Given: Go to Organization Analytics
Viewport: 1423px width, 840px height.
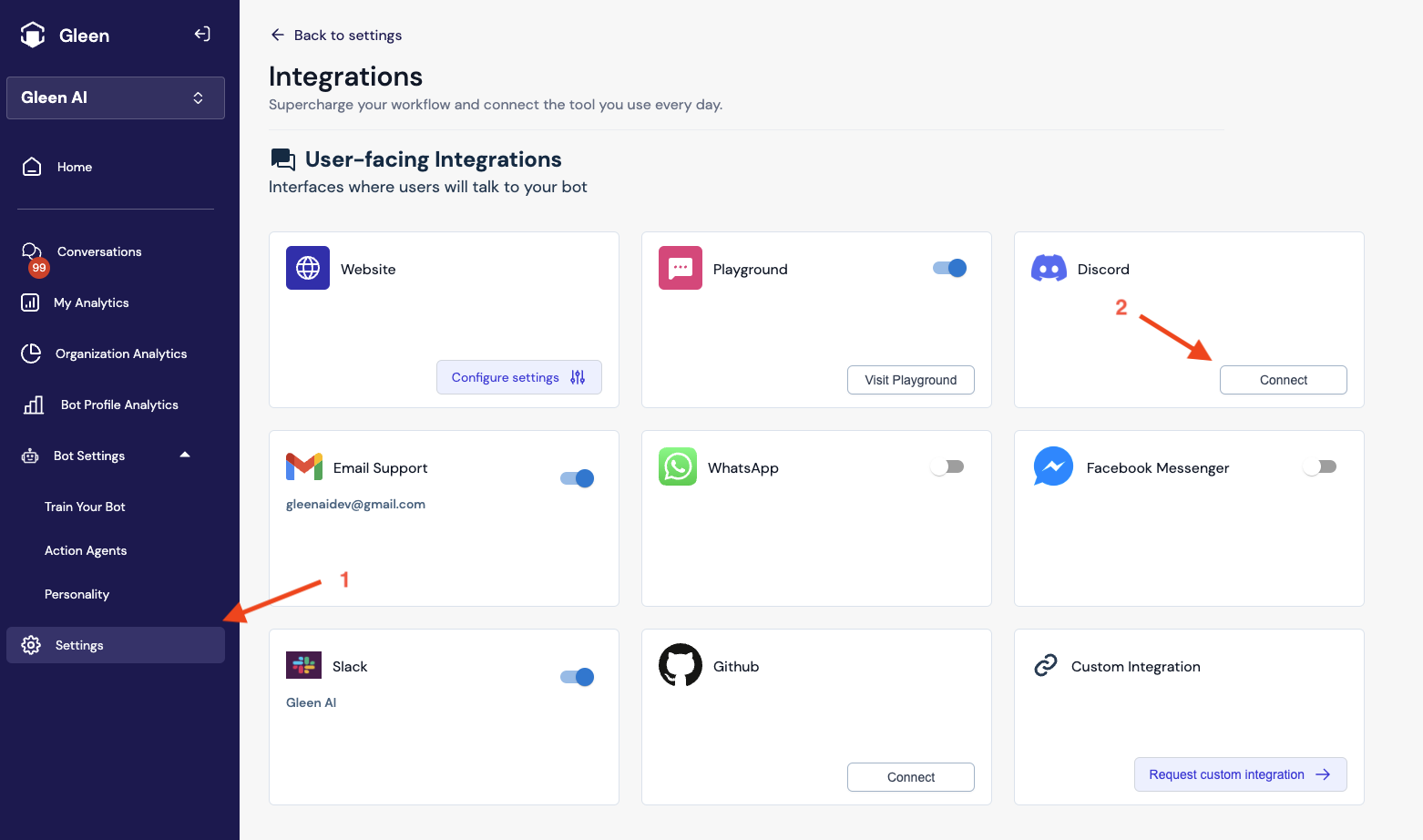Looking at the screenshot, I should pos(120,353).
